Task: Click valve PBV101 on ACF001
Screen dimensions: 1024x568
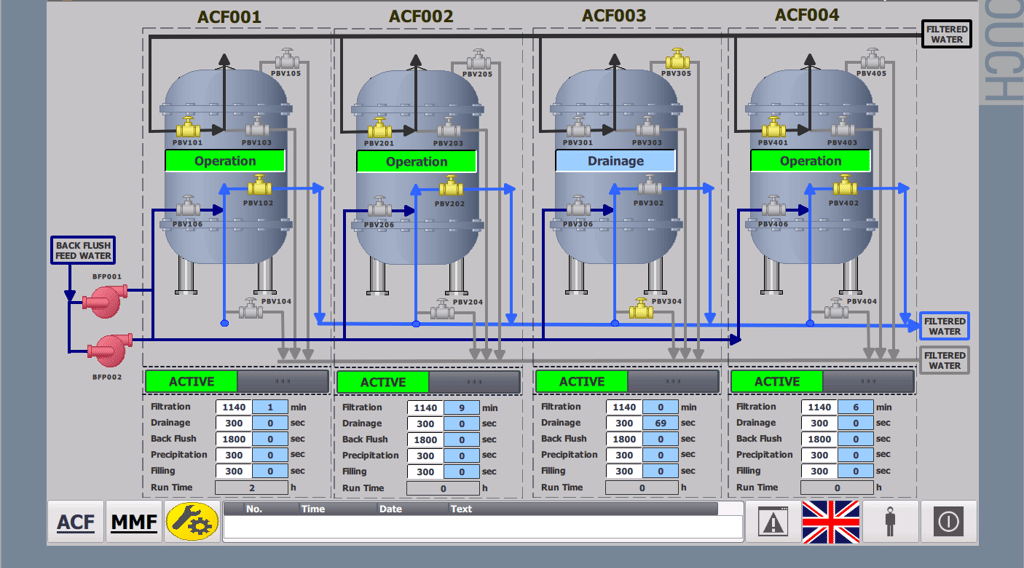Action: 188,127
